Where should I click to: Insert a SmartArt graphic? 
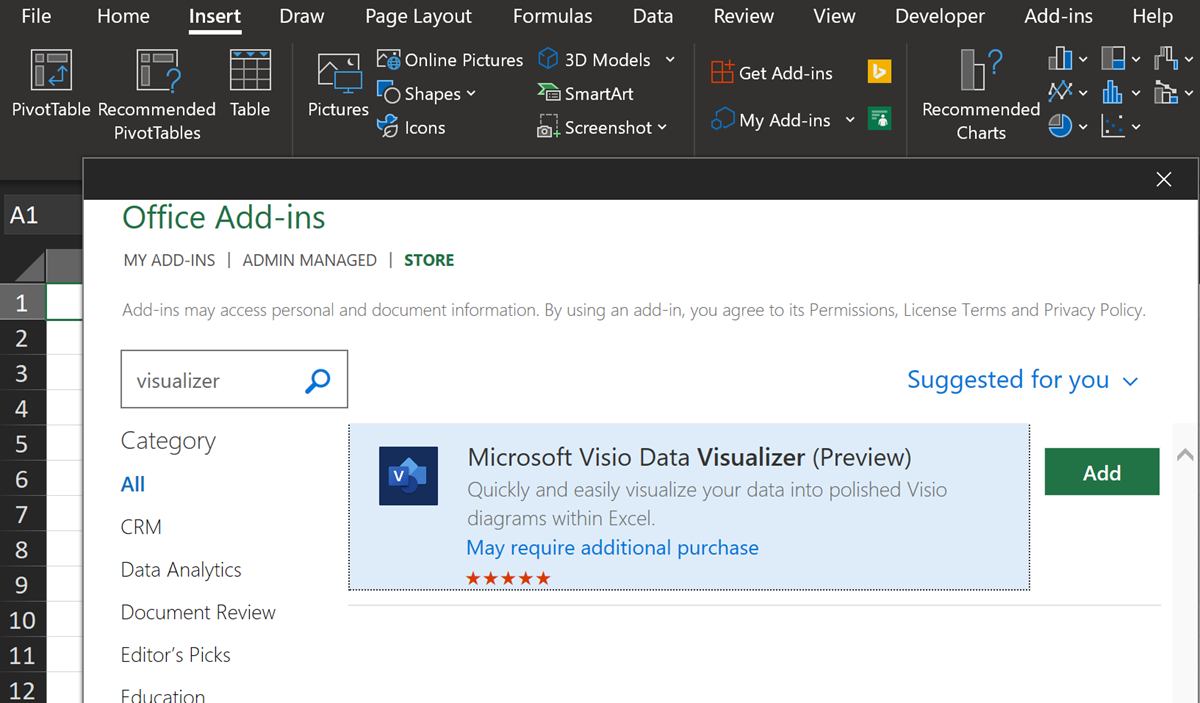(585, 93)
